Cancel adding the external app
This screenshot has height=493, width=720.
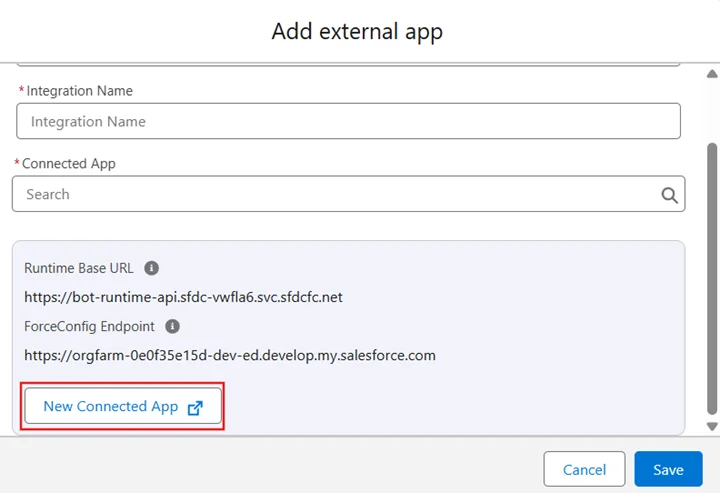584,469
